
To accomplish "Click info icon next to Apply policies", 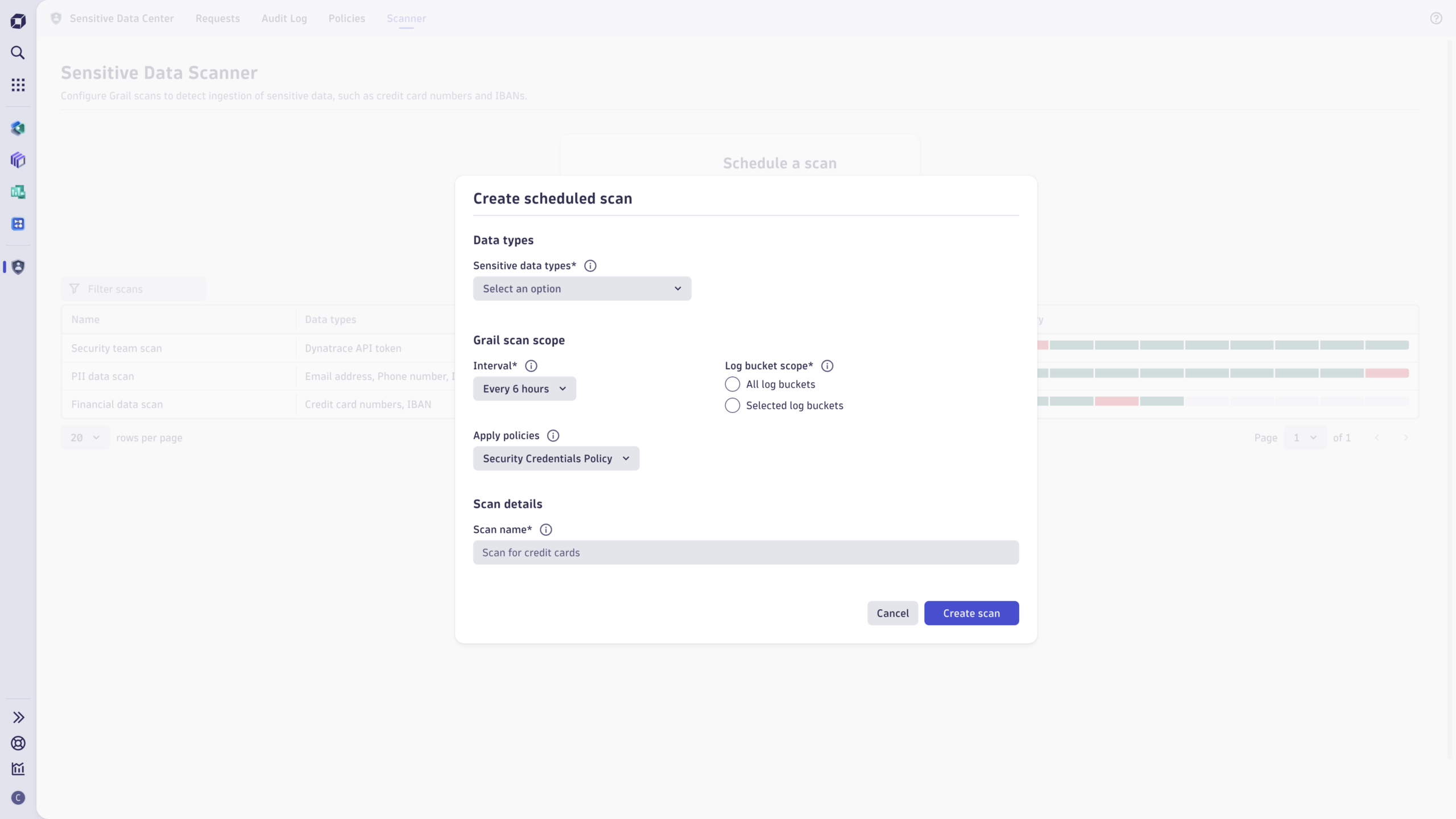I will [553, 436].
